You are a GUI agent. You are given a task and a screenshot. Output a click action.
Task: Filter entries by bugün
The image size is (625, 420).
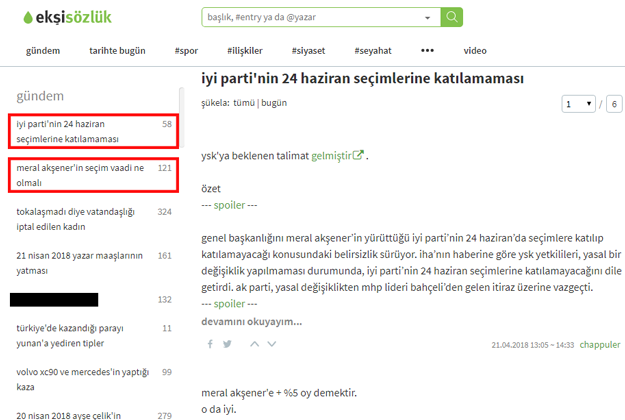coord(274,103)
